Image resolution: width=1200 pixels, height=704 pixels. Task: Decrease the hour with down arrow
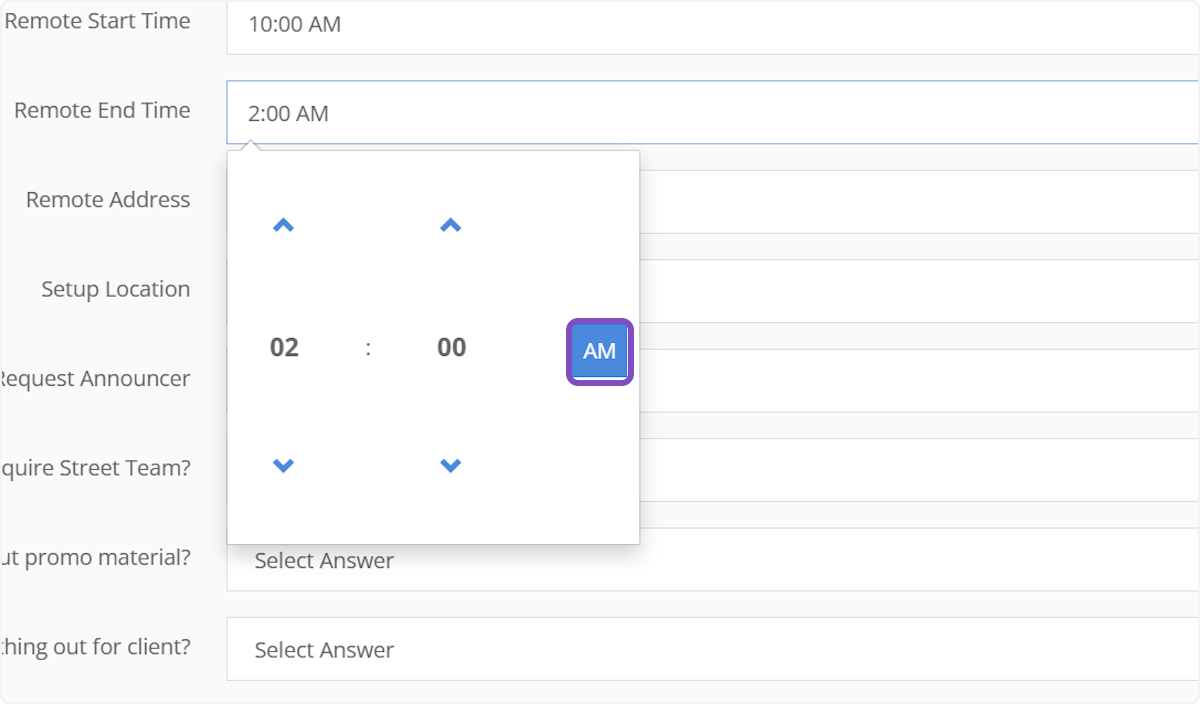tap(284, 465)
